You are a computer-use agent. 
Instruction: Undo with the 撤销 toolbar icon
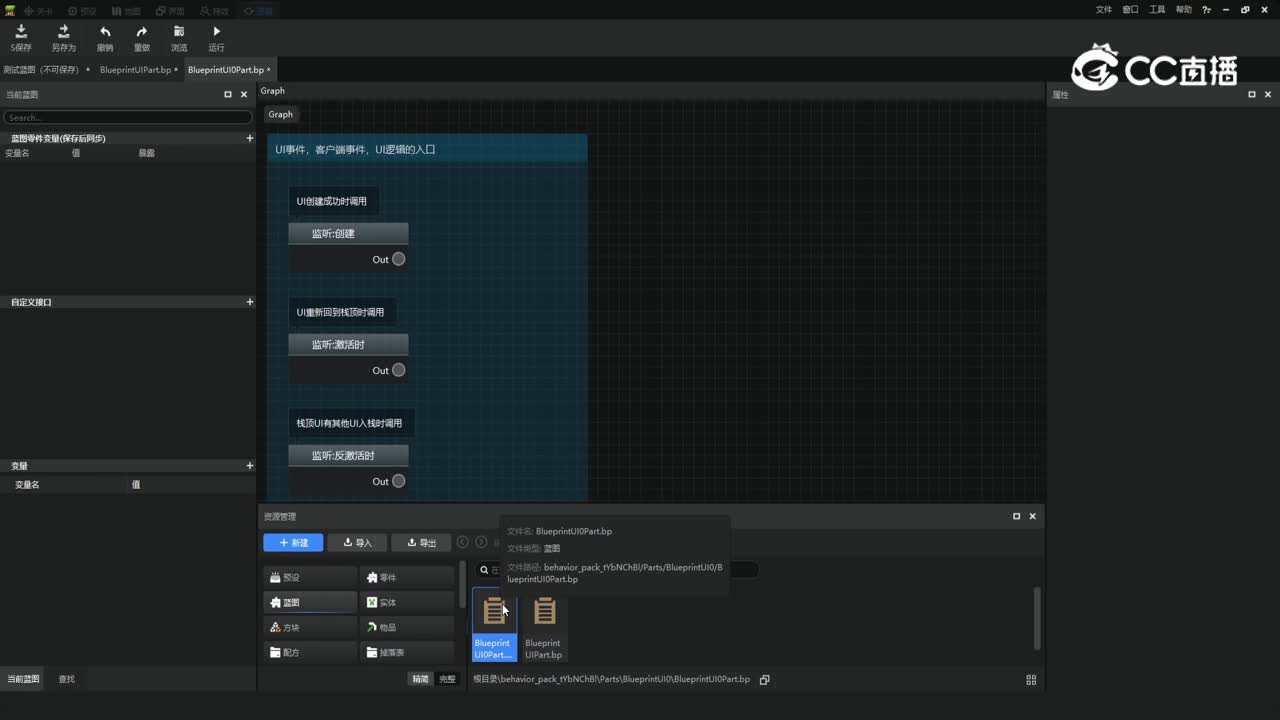coord(105,38)
